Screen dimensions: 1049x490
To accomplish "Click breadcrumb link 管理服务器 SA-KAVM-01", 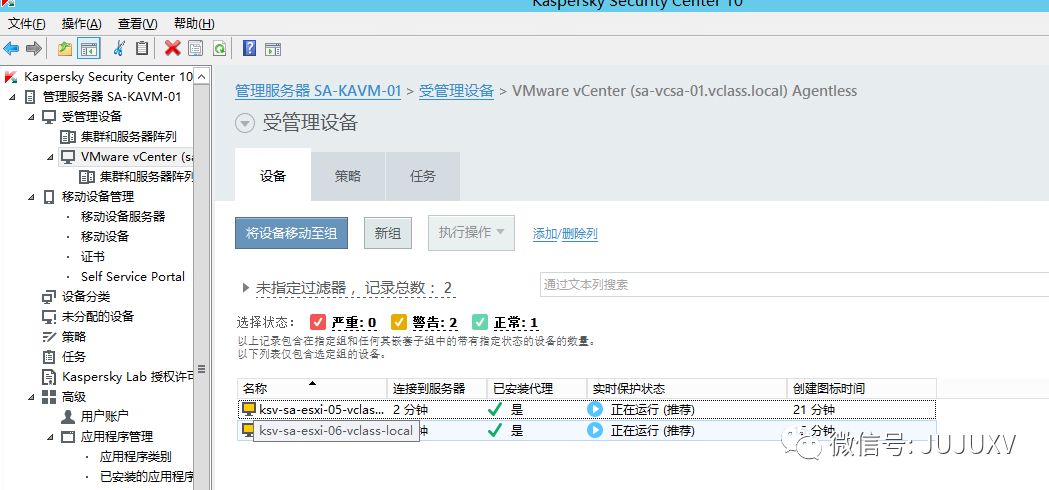I will click(x=318, y=91).
